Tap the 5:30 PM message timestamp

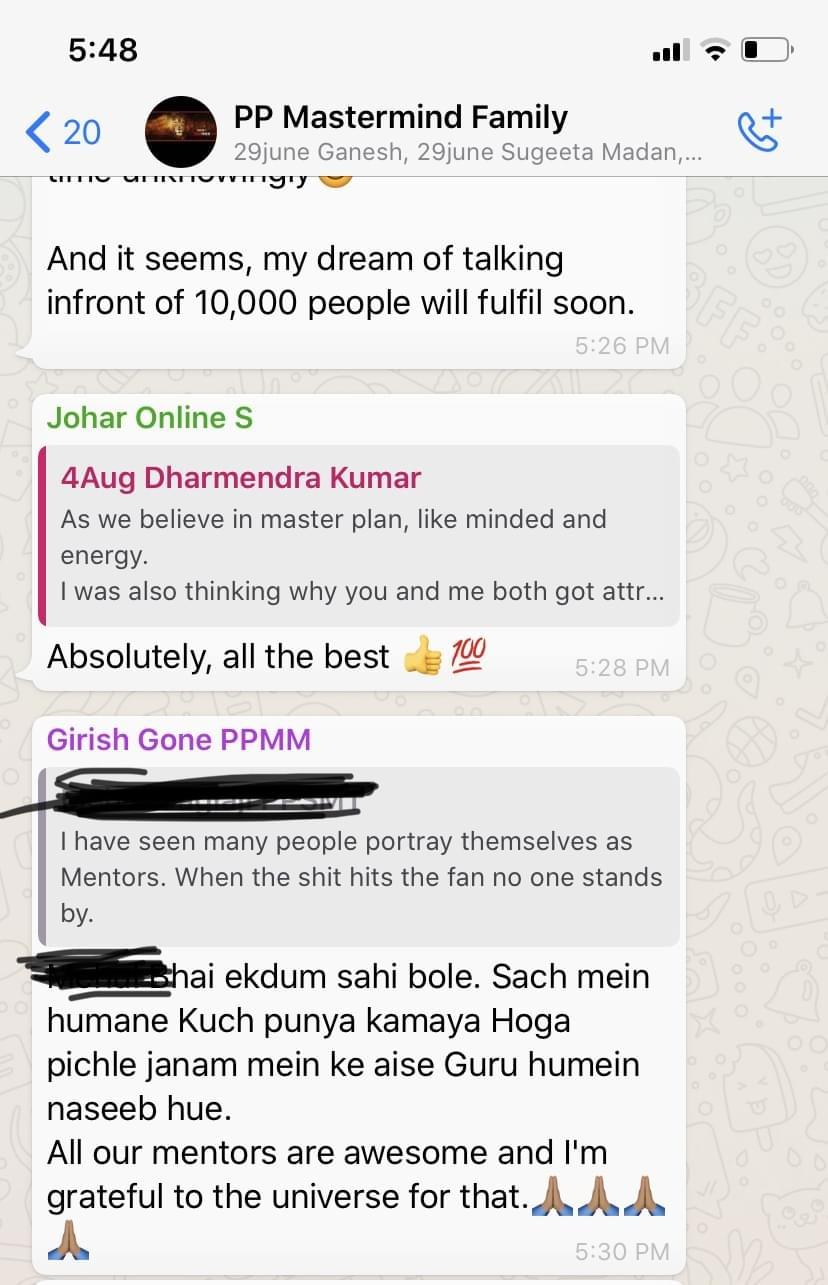click(x=622, y=1251)
